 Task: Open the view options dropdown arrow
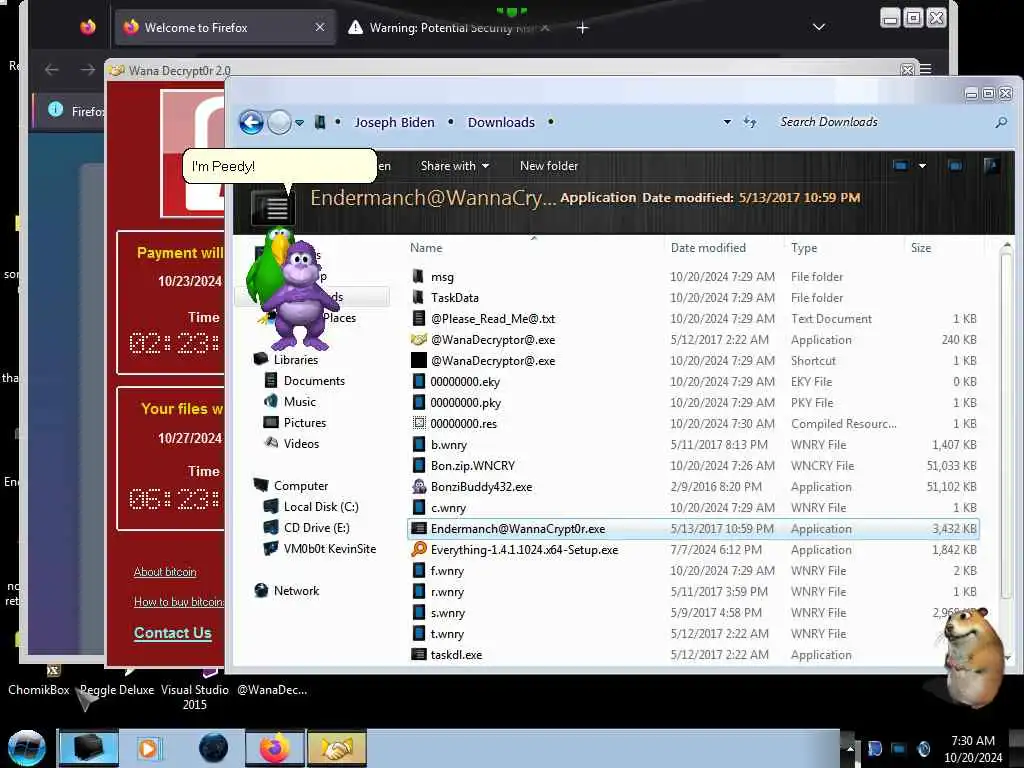point(922,166)
